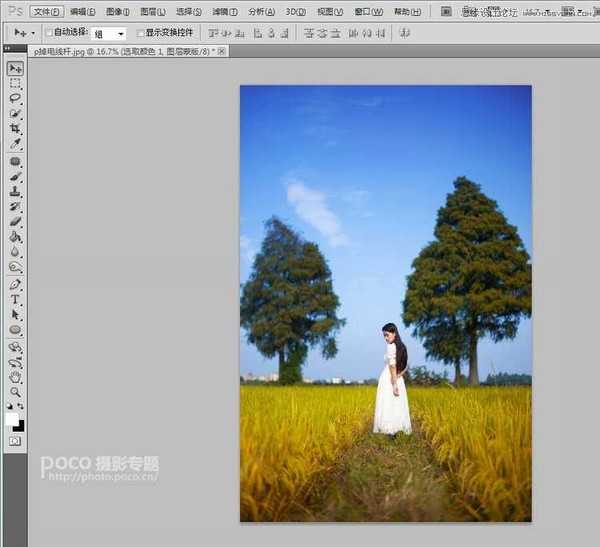Open the 滤镜(T) menu
The image size is (600, 547).
223,12
